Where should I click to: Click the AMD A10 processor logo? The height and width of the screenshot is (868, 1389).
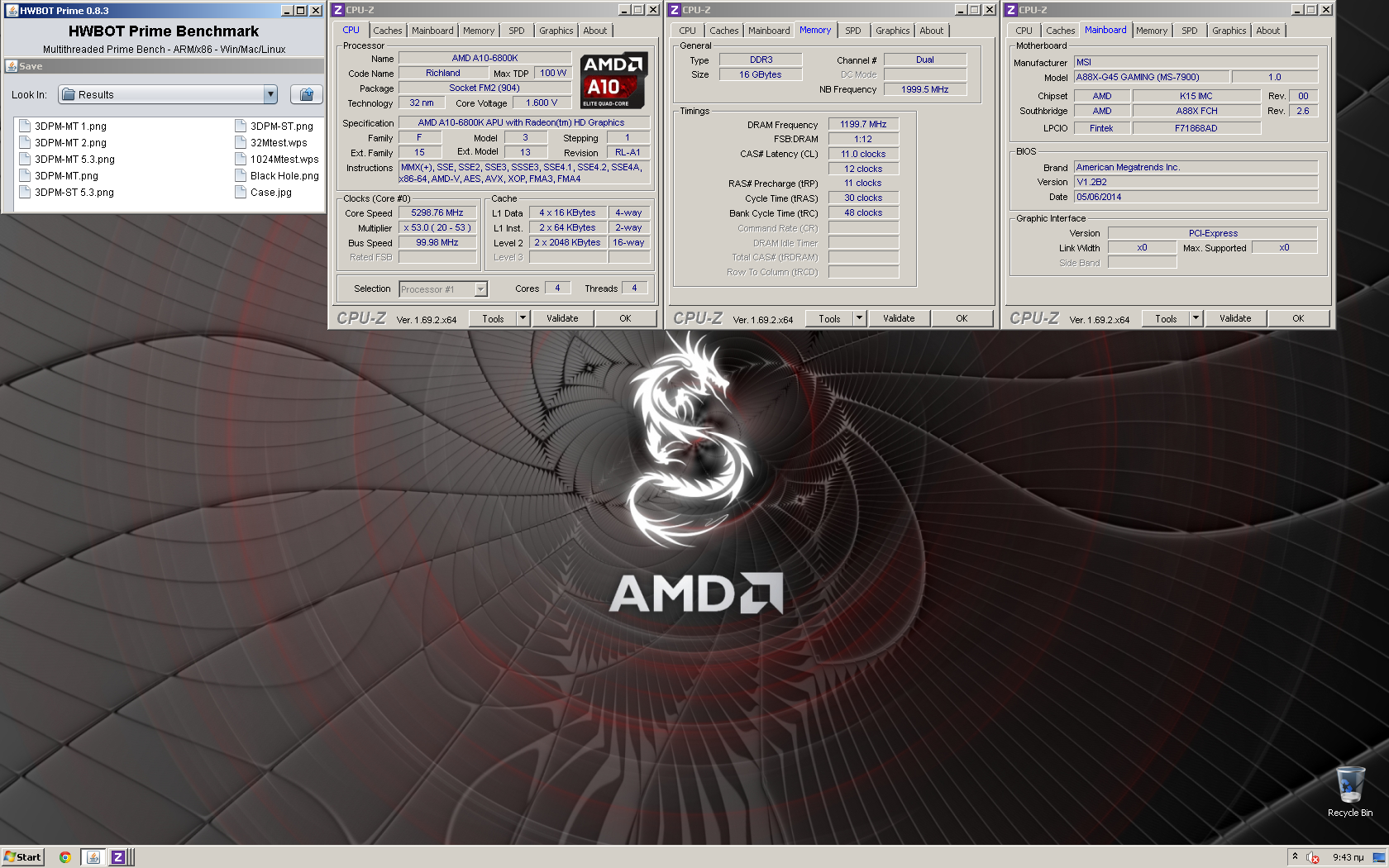(x=613, y=81)
